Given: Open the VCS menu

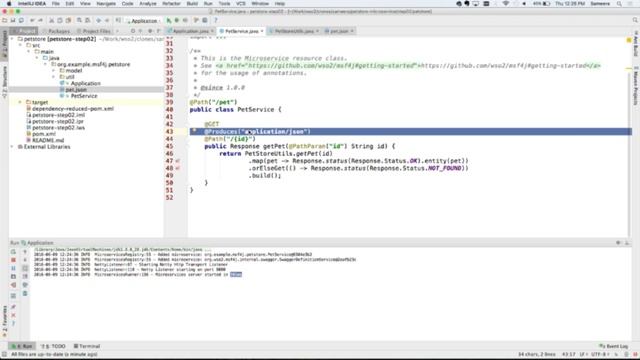Looking at the screenshot, I should click(241, 4).
